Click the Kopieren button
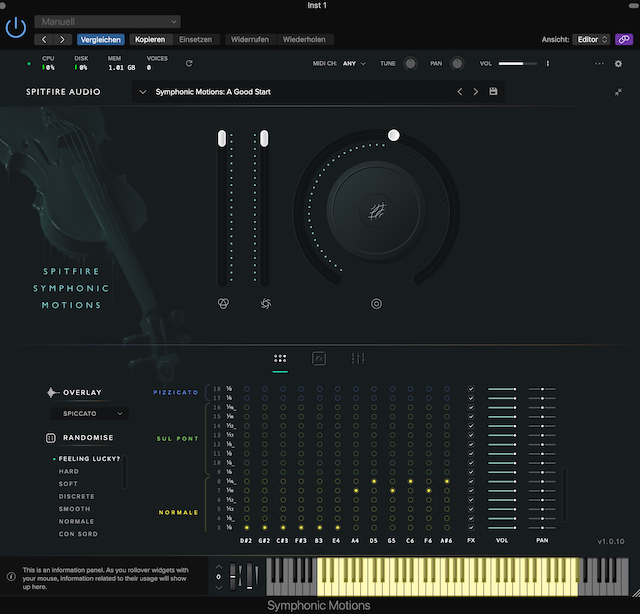 (150, 40)
